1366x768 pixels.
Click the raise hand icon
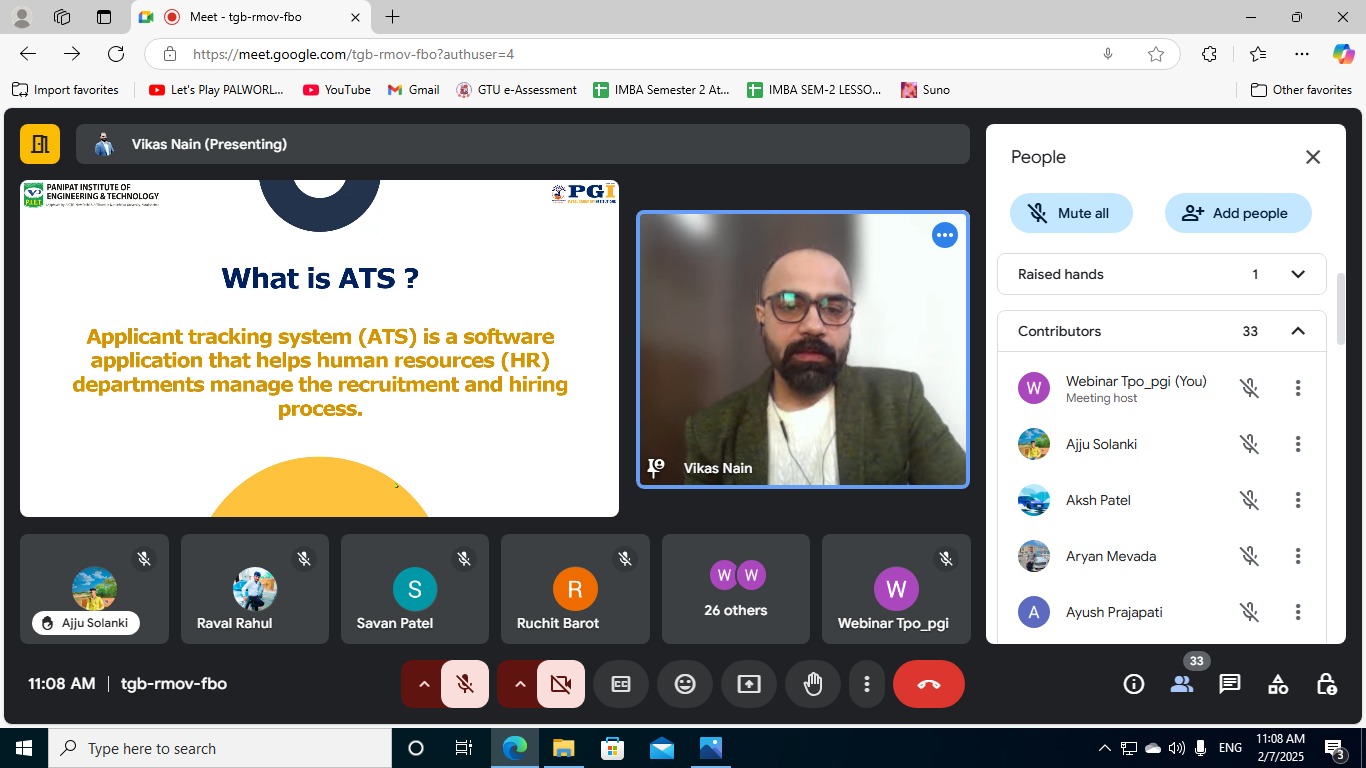pyautogui.click(x=813, y=684)
